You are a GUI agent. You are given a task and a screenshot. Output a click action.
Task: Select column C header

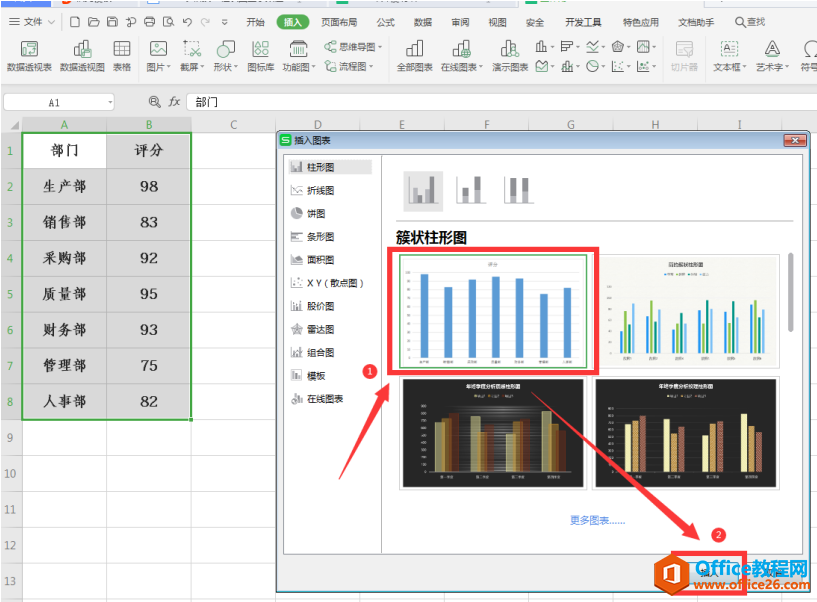(233, 125)
